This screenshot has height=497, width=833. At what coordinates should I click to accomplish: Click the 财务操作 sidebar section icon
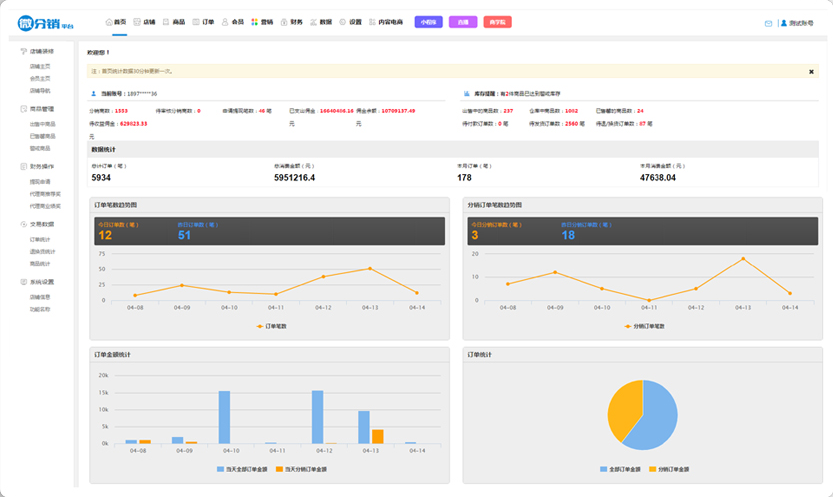(23, 167)
